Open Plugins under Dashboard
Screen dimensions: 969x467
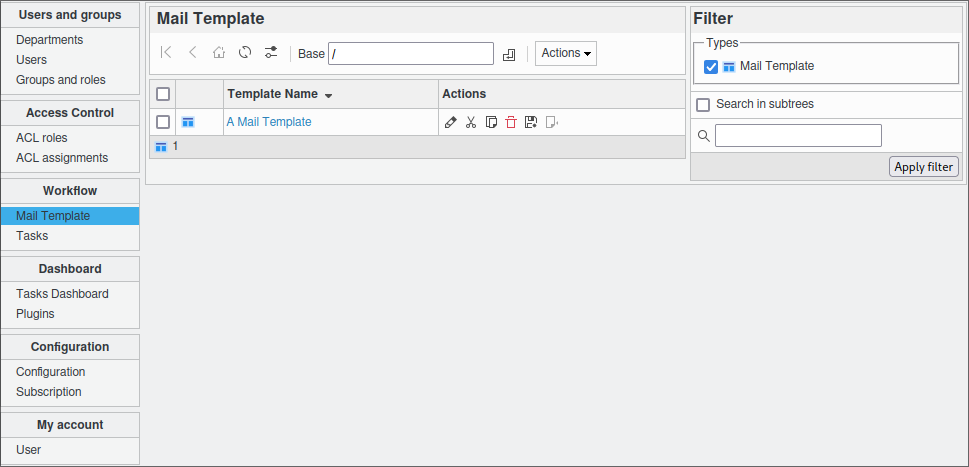click(35, 313)
